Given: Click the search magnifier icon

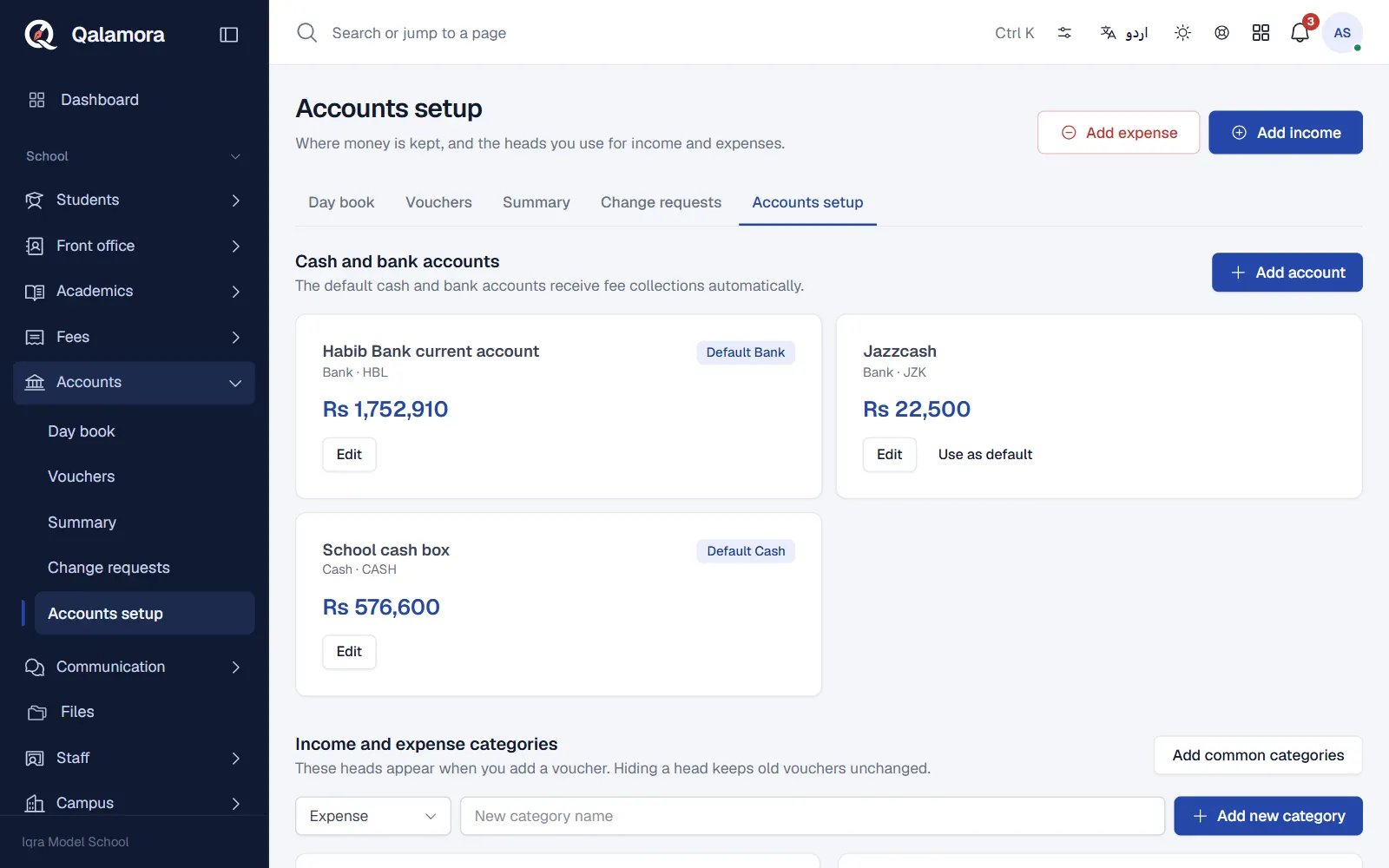Looking at the screenshot, I should 306,33.
